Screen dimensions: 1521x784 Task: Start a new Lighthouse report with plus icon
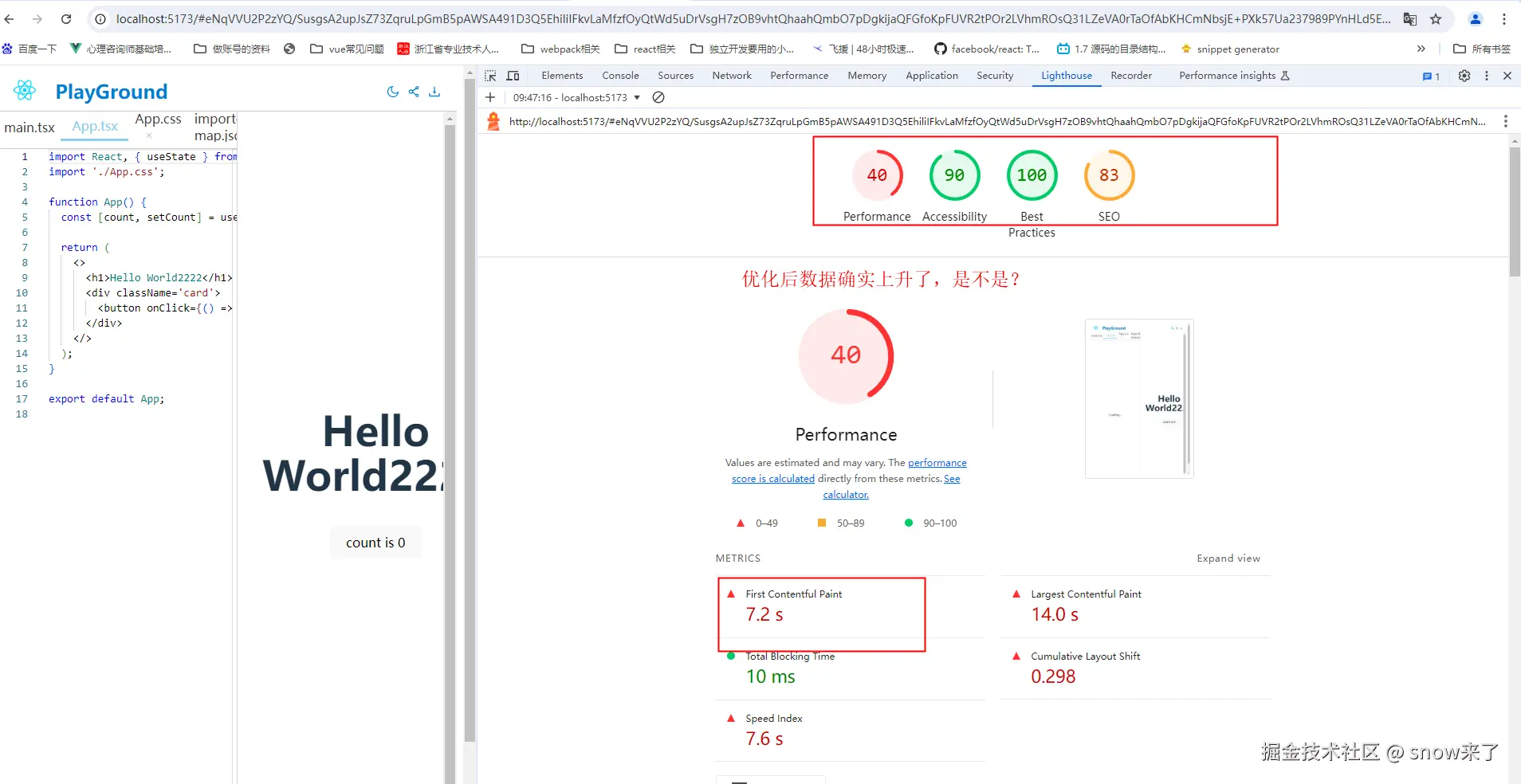click(490, 97)
